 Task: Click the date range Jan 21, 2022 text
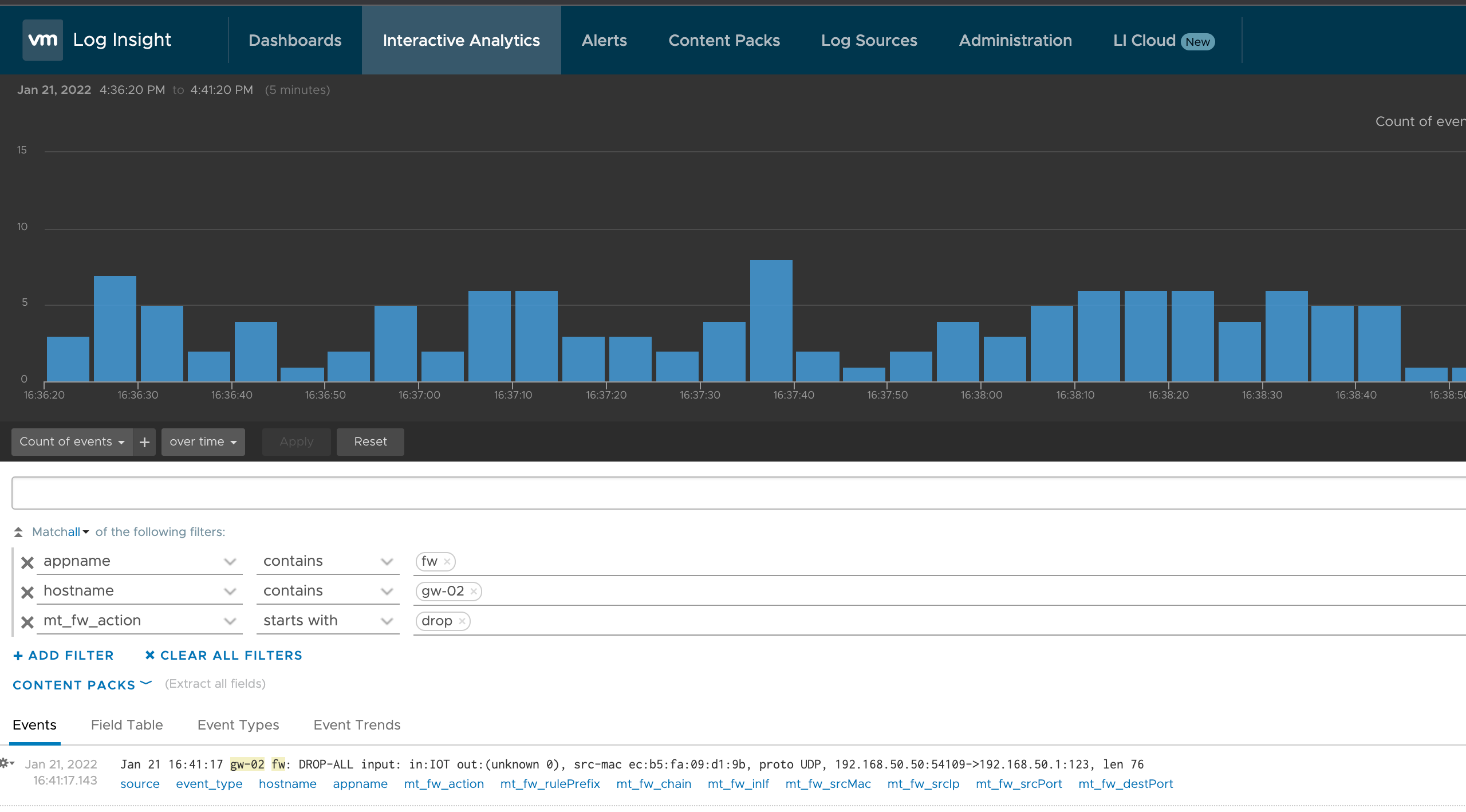coord(54,90)
